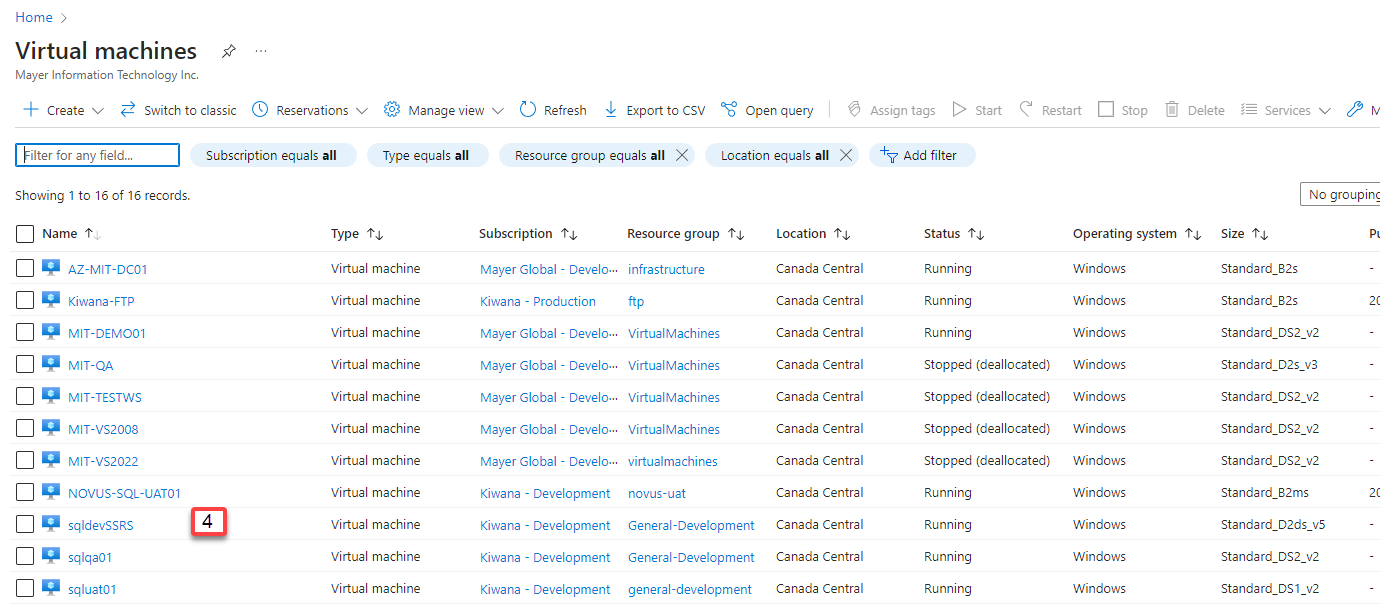The width and height of the screenshot is (1380, 605).
Task: Open the NOVUS-SQL-UAT01 virtual machine link
Action: 124,493
